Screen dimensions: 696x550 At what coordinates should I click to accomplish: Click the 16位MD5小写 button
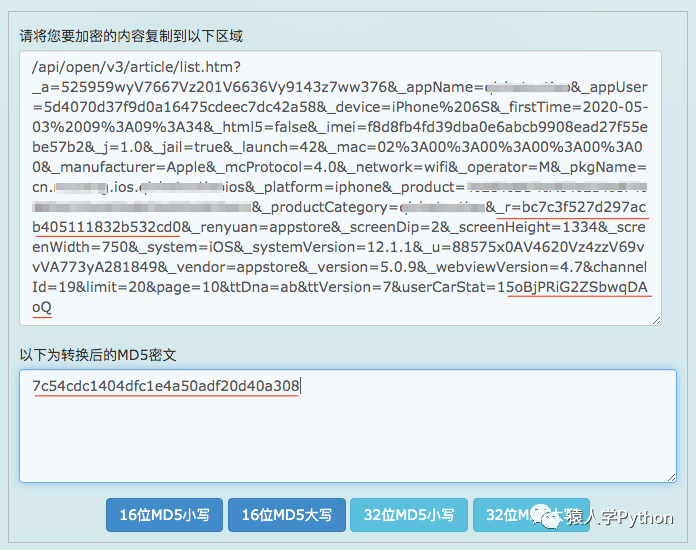pyautogui.click(x=164, y=515)
